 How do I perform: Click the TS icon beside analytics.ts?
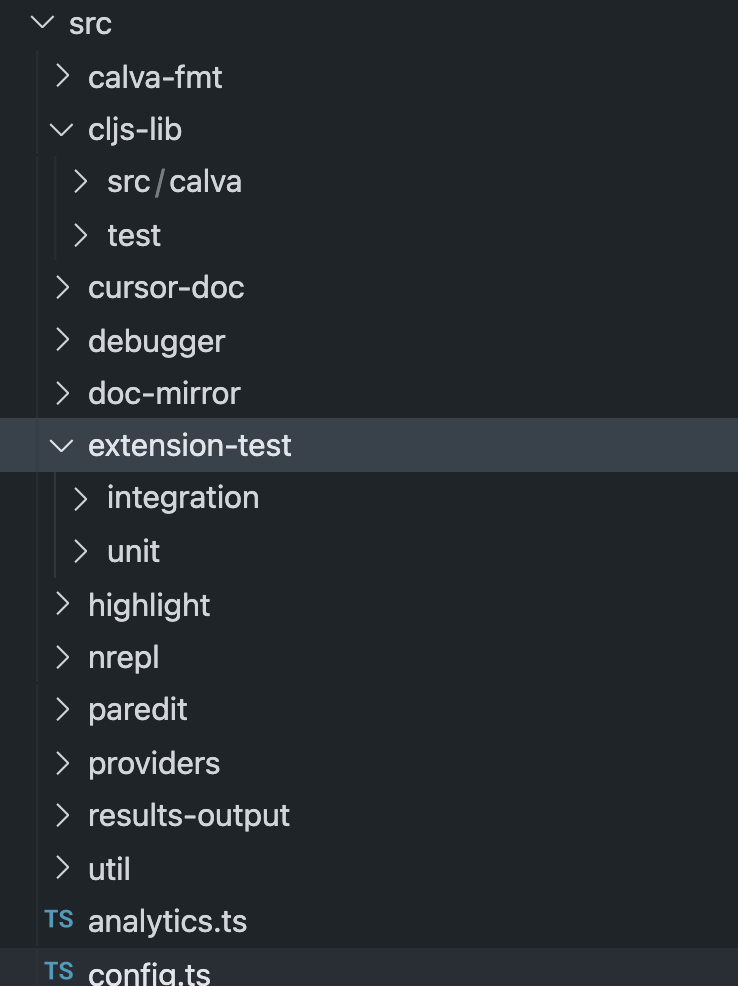59,919
